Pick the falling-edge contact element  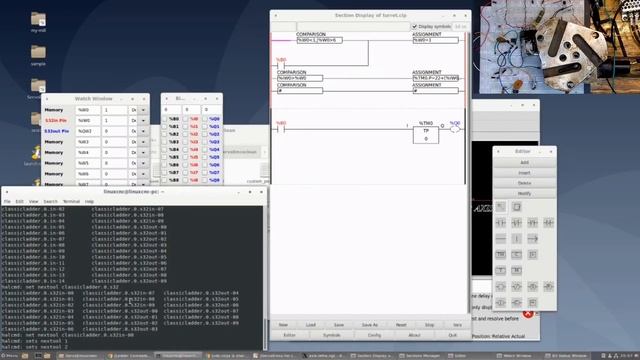click(x=549, y=222)
